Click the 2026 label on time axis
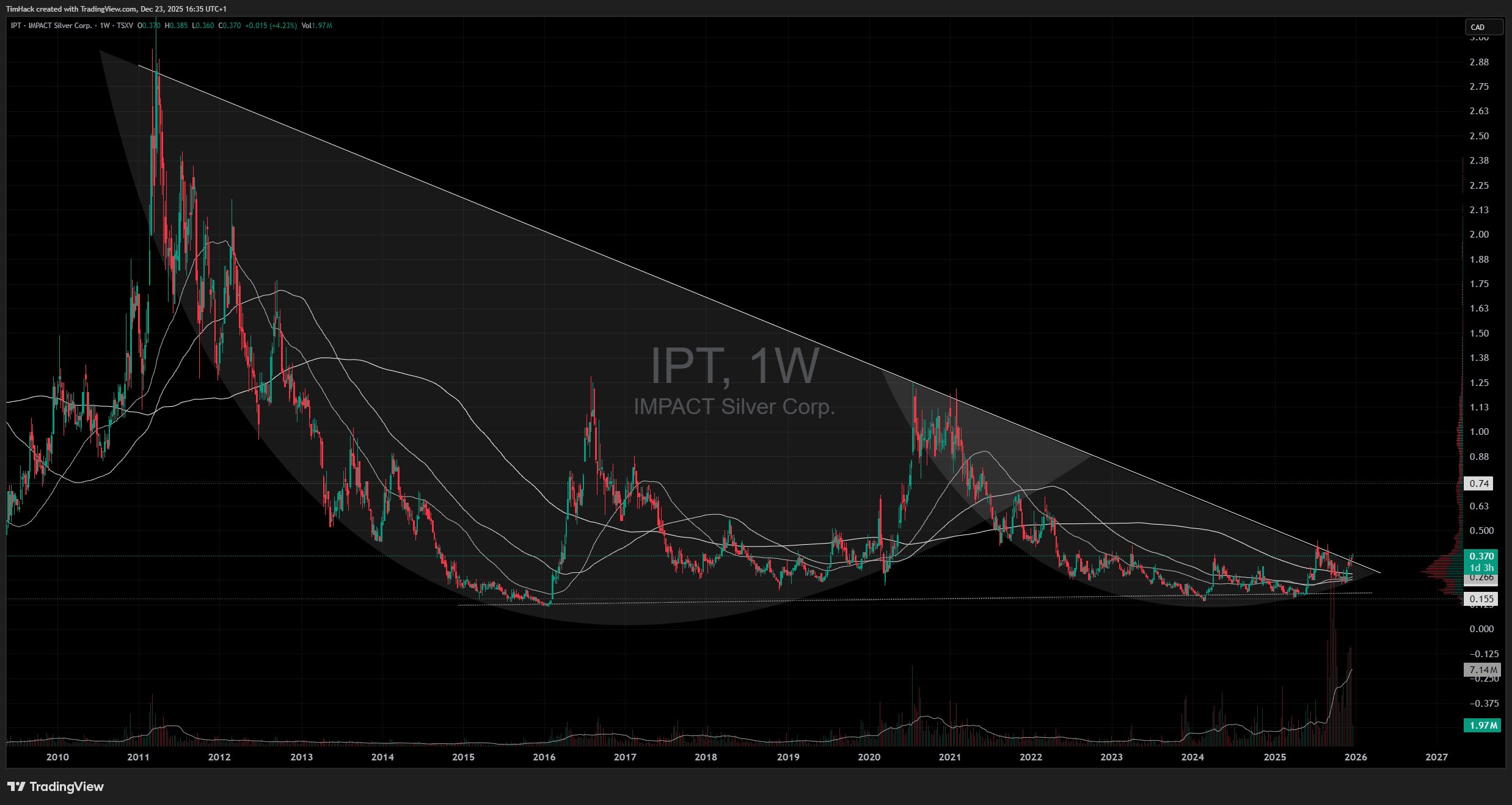This screenshot has height=805, width=1512. point(1356,757)
